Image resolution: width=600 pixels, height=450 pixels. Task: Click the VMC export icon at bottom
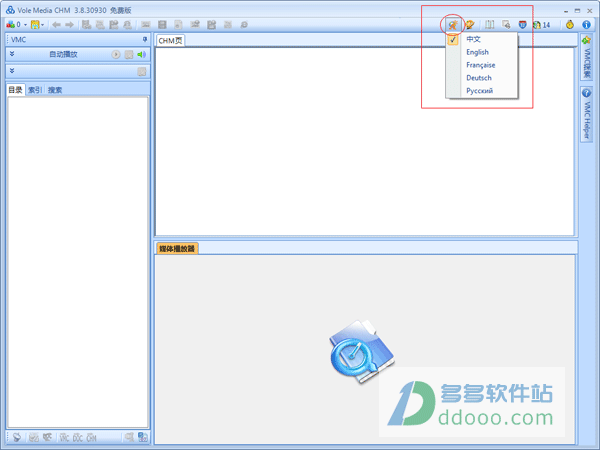coord(64,437)
